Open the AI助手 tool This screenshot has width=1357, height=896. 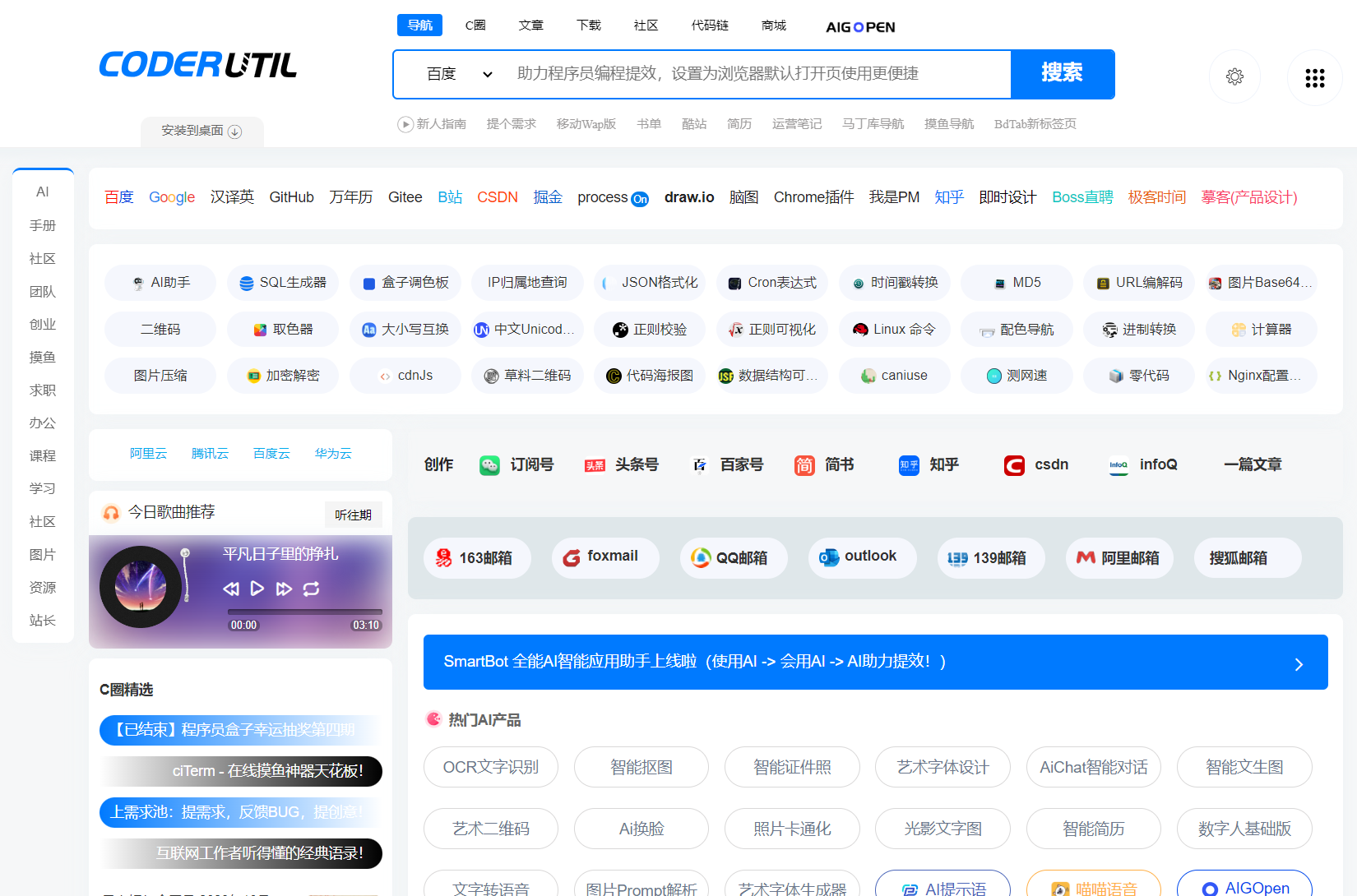[x=160, y=283]
